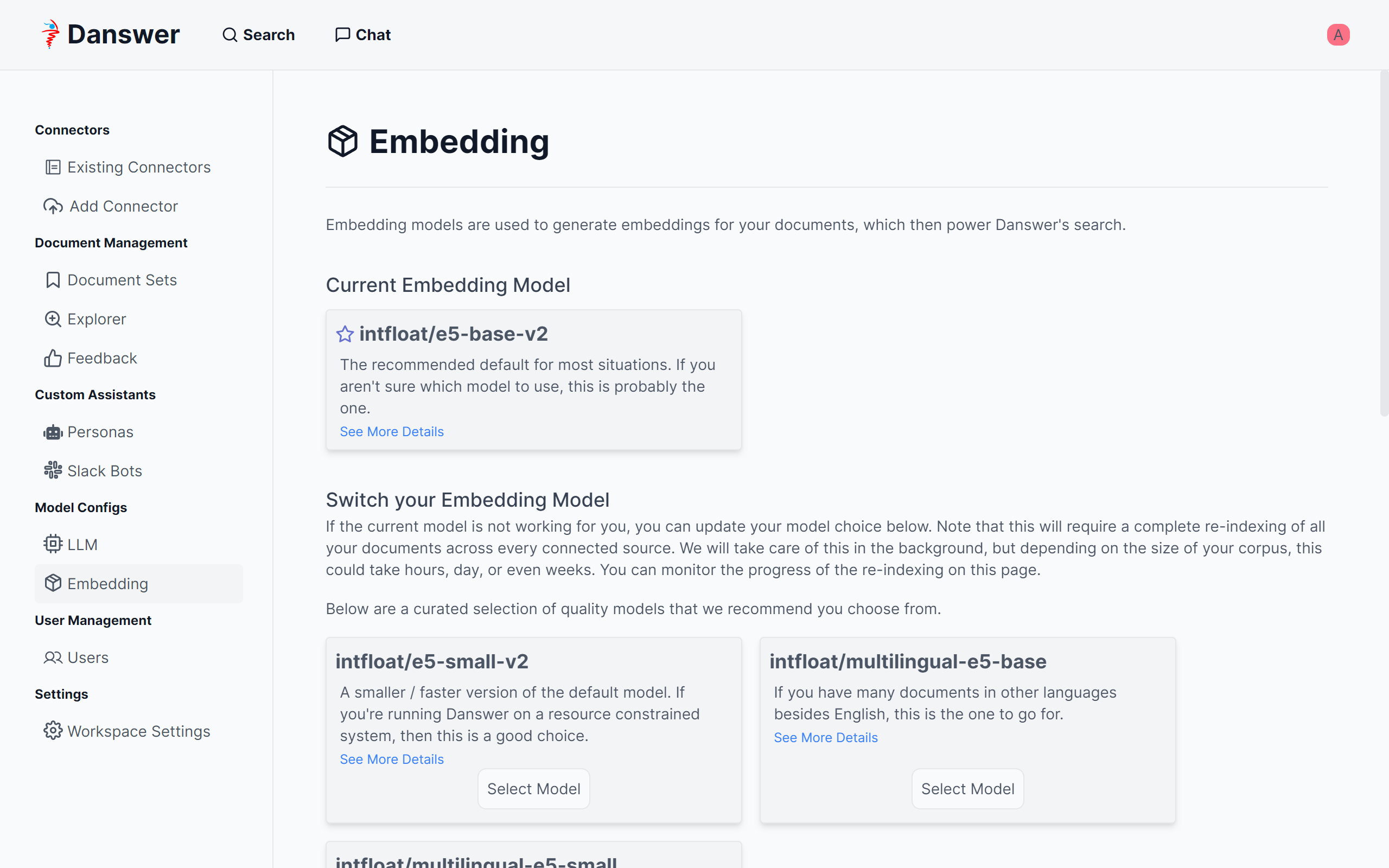The image size is (1389, 868).
Task: Click the Slack Bots icon
Action: point(53,471)
